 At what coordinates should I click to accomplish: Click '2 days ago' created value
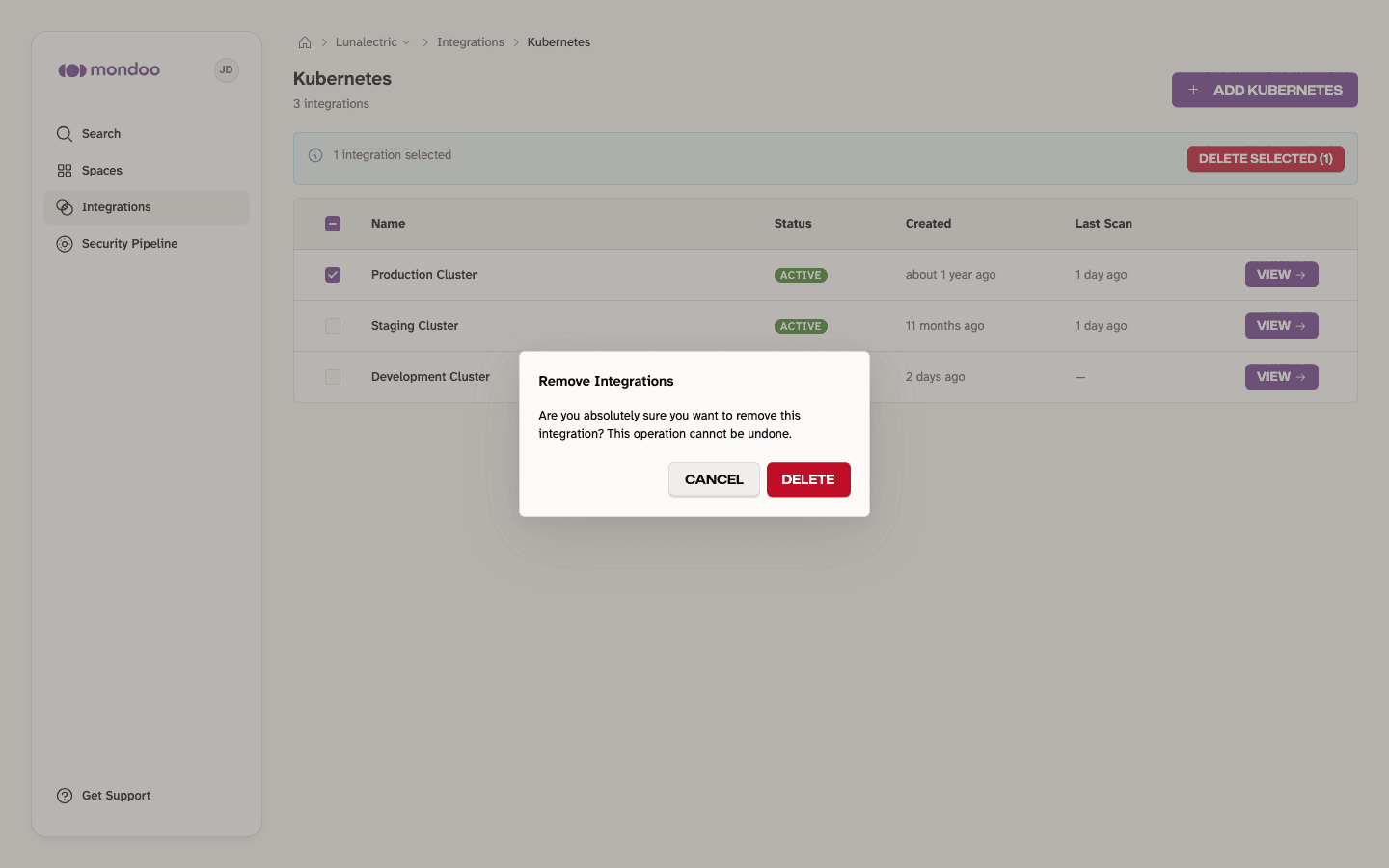[x=935, y=377]
